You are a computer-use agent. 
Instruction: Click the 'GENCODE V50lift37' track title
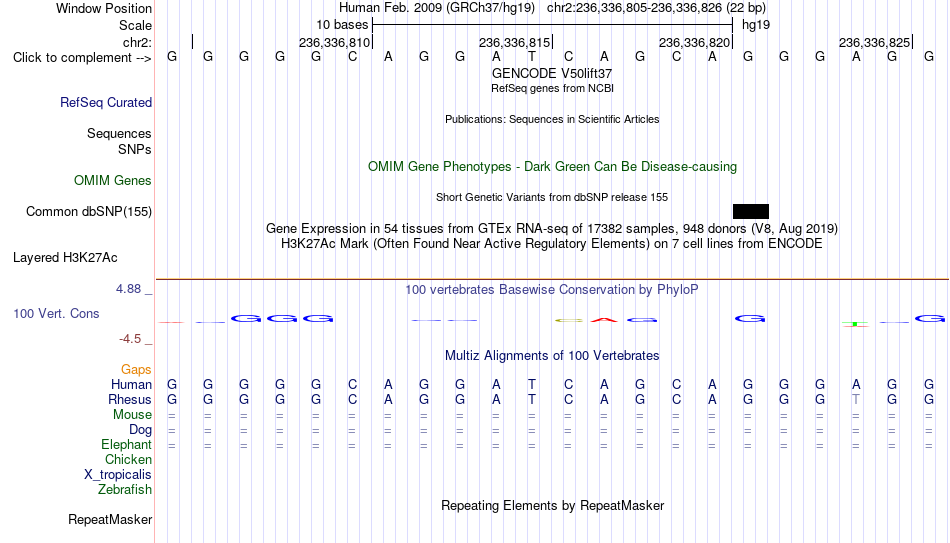pos(552,73)
